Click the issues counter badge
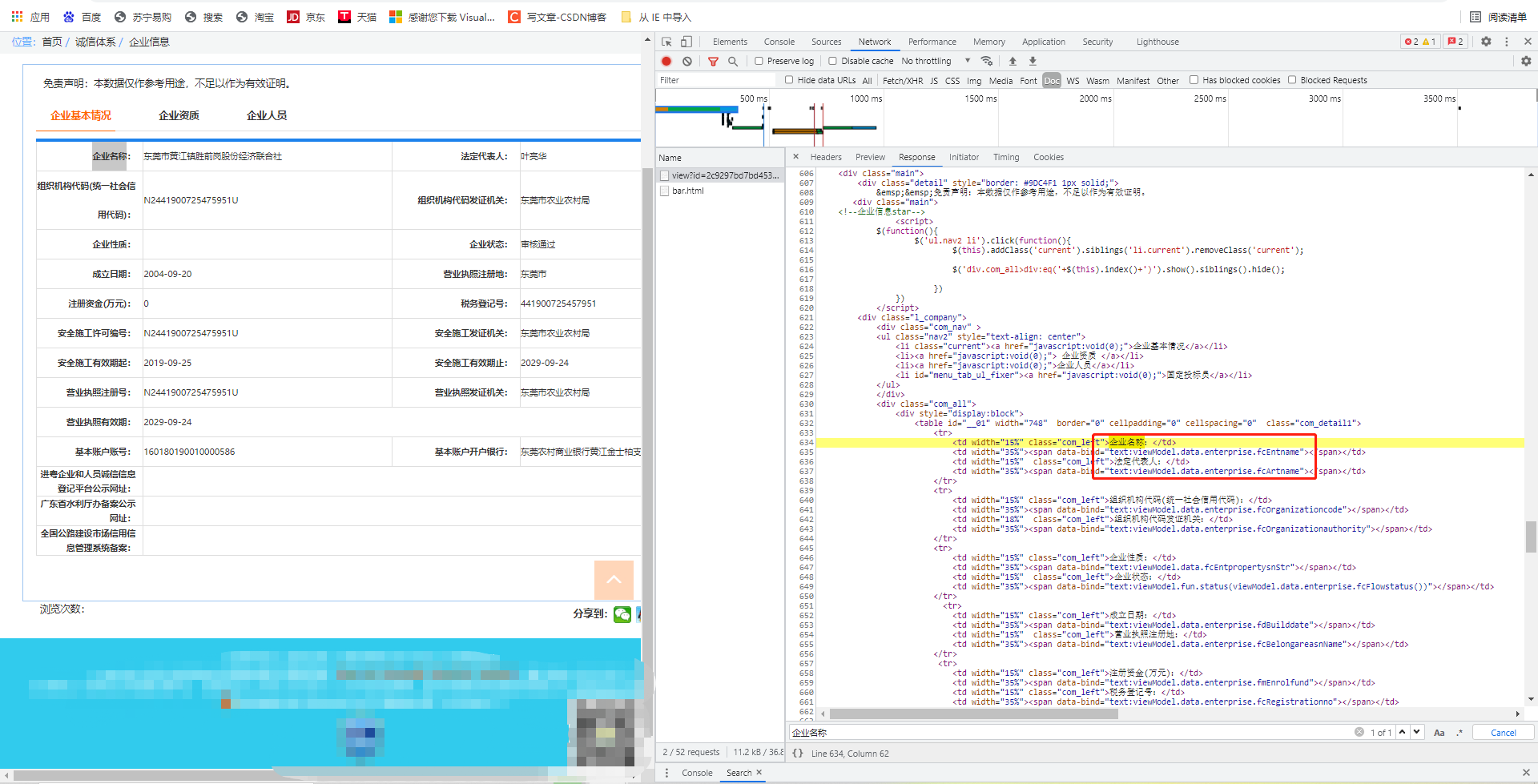 [x=1455, y=42]
